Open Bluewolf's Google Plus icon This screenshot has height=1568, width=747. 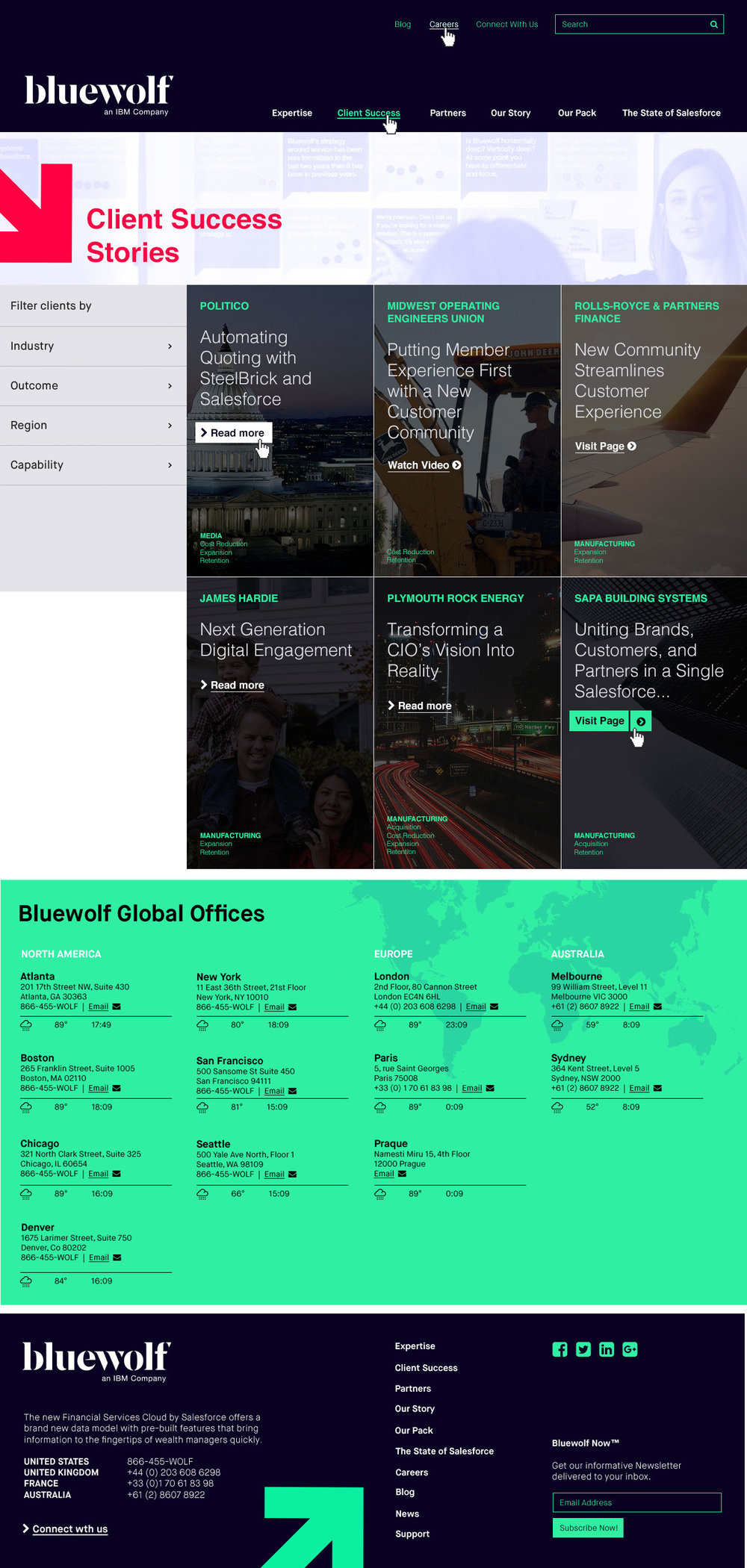coord(630,1349)
